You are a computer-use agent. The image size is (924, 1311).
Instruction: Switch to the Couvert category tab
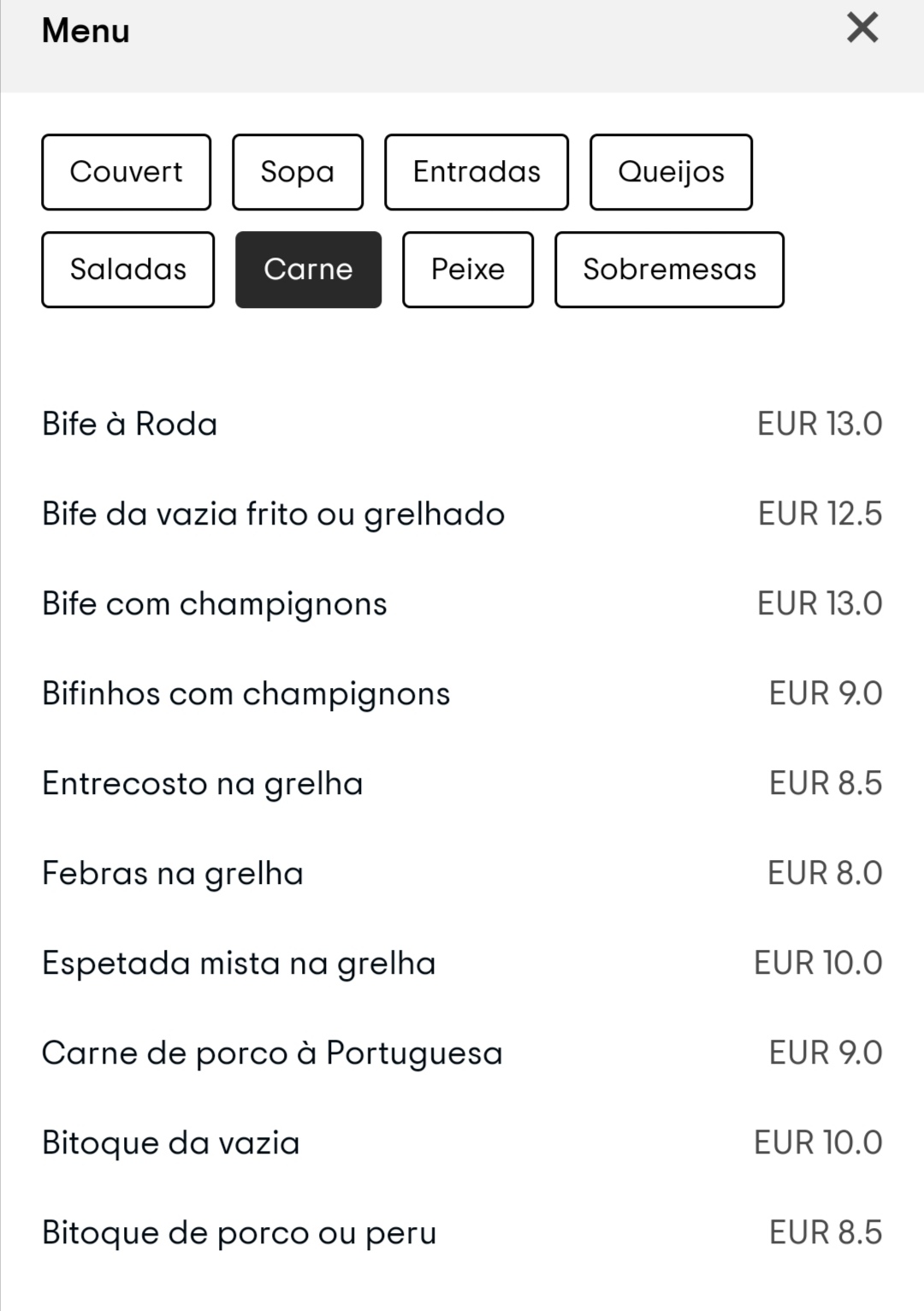[x=126, y=172]
